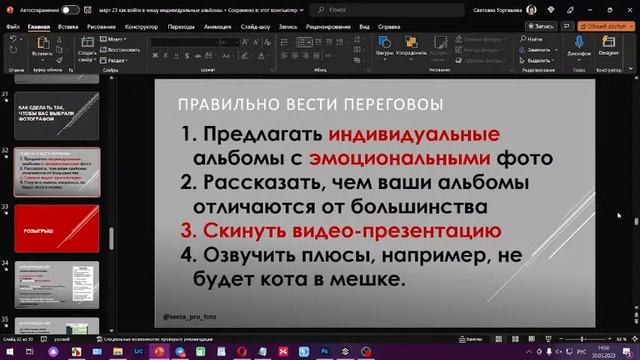This screenshot has width=640, height=360.
Task: Click the Reset (Восстановить) button
Action: (x=120, y=50)
